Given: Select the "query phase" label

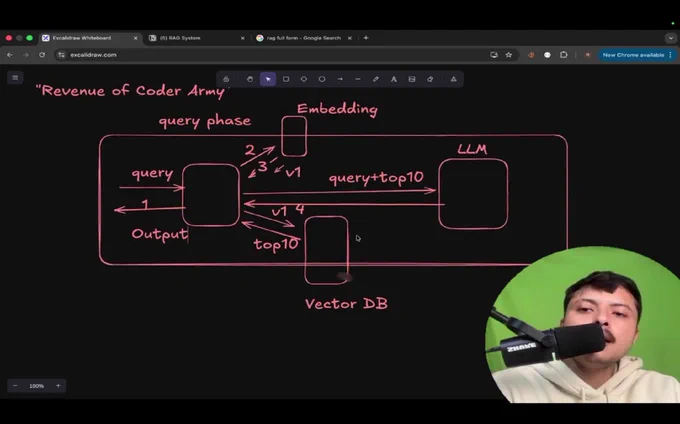Looking at the screenshot, I should click(x=205, y=121).
